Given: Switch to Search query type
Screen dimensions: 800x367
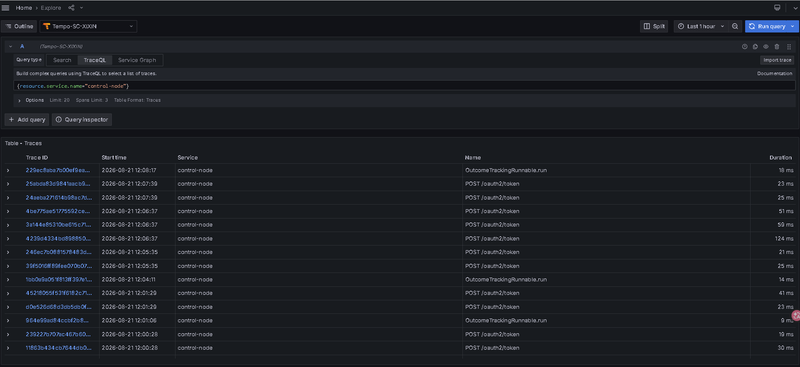Looking at the screenshot, I should click(62, 60).
